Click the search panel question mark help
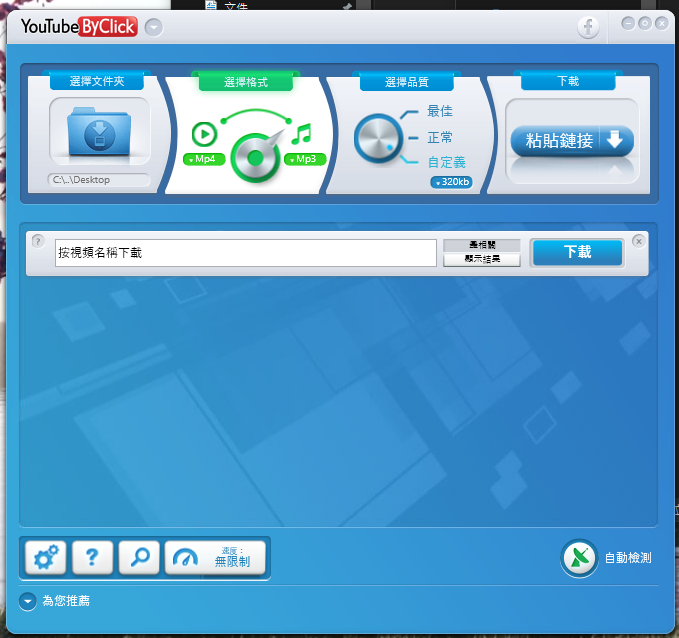This screenshot has width=679, height=638. point(38,241)
